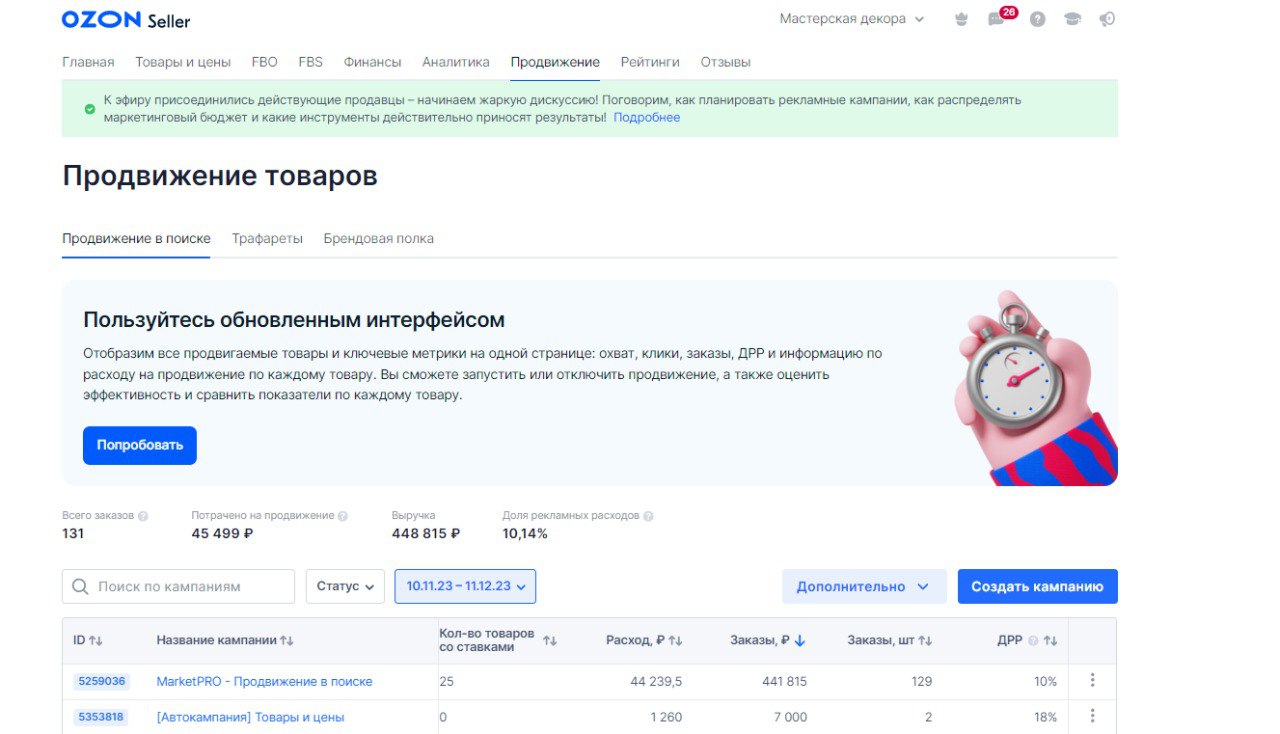
Task: Open the Аналитика menu item
Action: [x=456, y=62]
